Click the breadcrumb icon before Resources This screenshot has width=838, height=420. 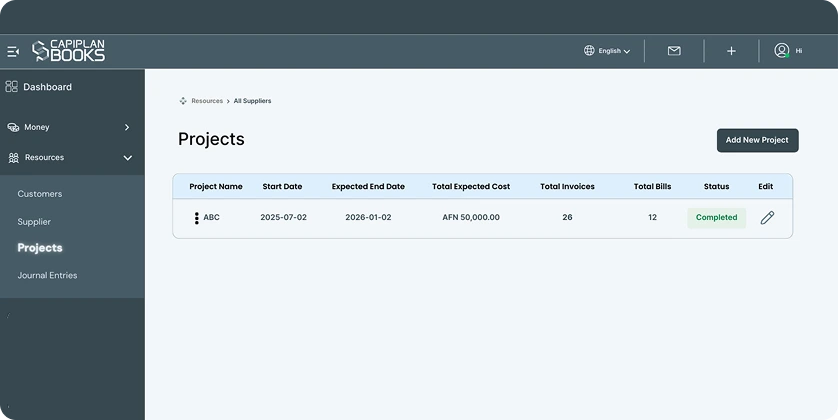click(x=183, y=100)
